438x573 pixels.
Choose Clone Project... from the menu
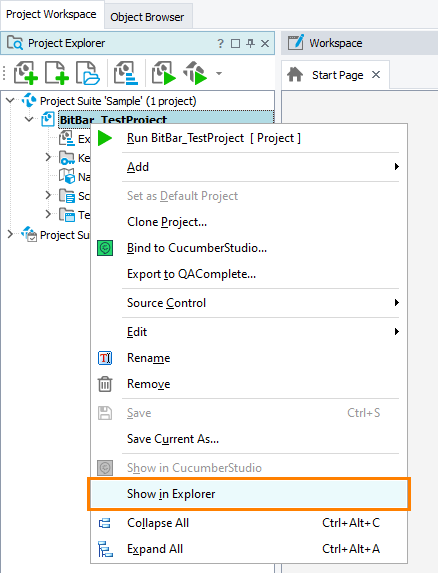tap(248, 222)
